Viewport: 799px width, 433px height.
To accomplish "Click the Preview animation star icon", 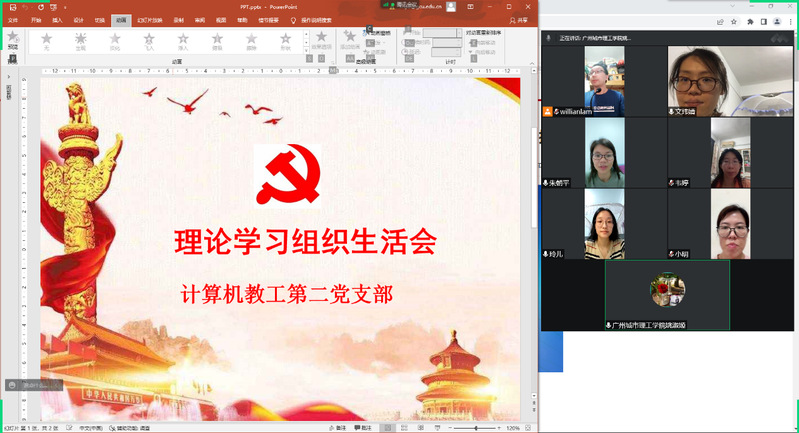I will pos(13,40).
